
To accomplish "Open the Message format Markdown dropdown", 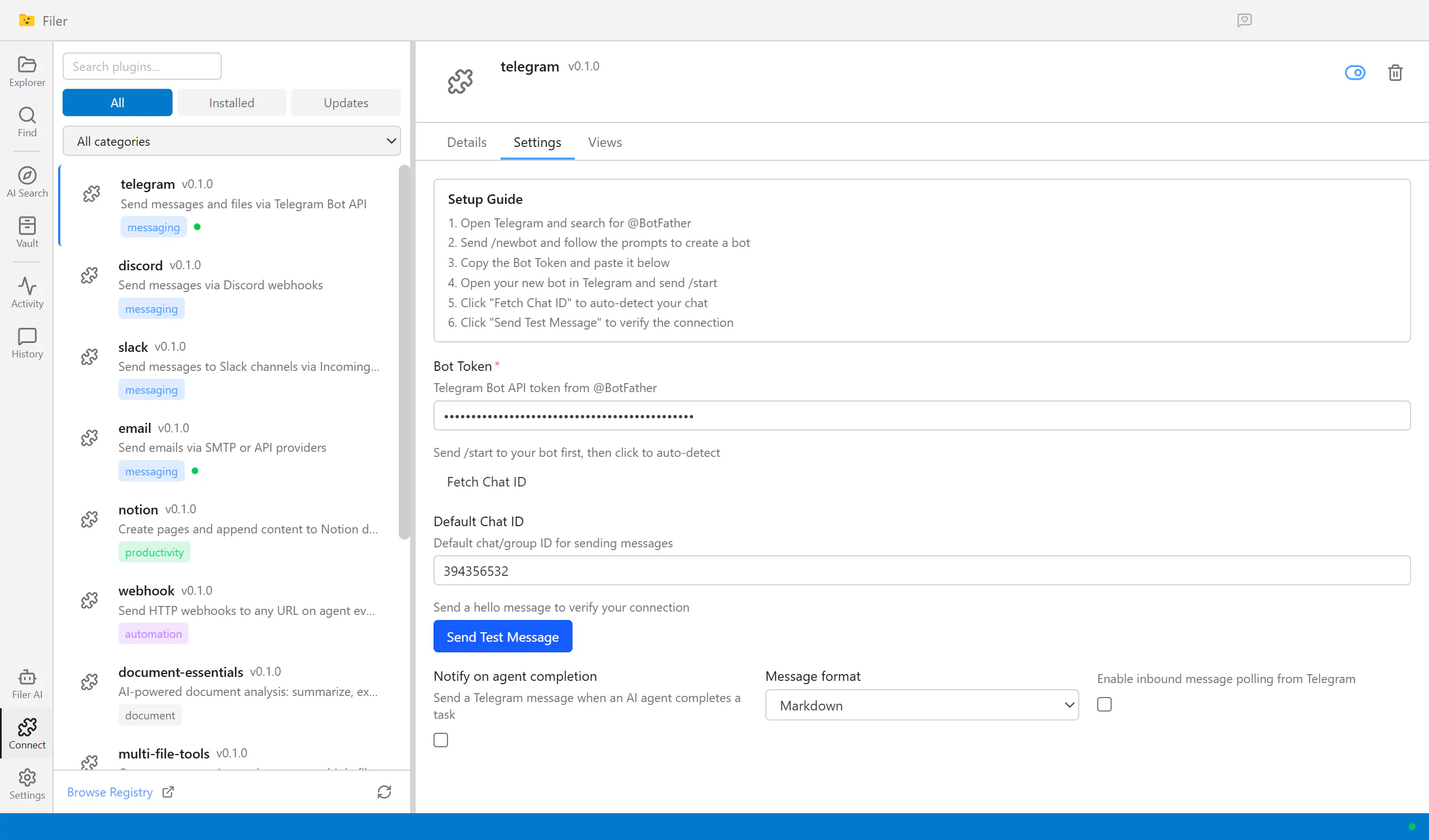I will click(x=922, y=705).
